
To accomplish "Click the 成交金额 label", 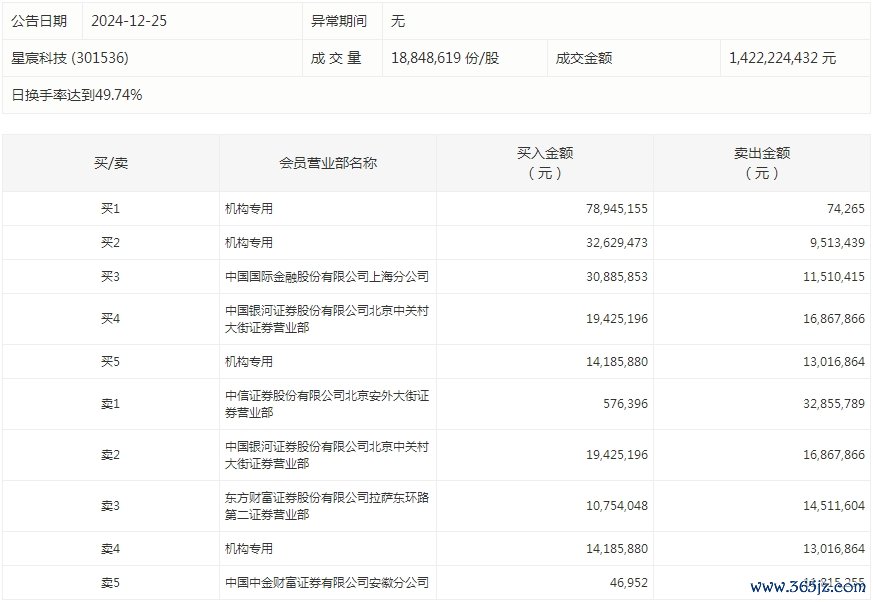I will pos(583,58).
